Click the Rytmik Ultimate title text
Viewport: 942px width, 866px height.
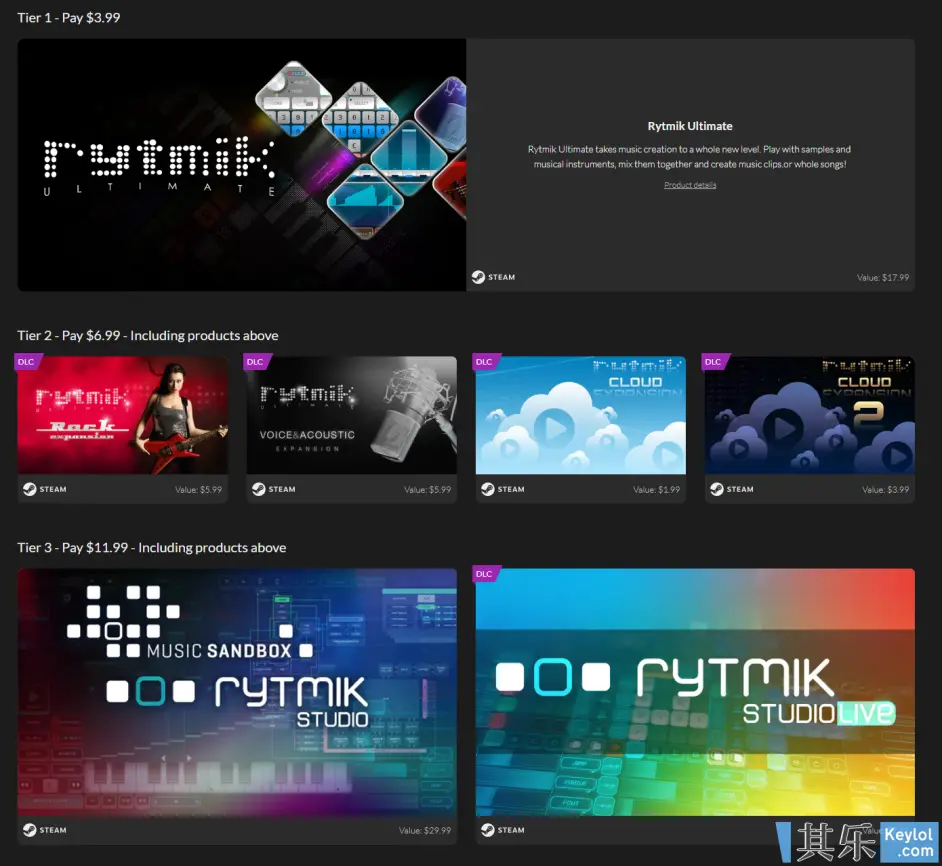click(690, 126)
